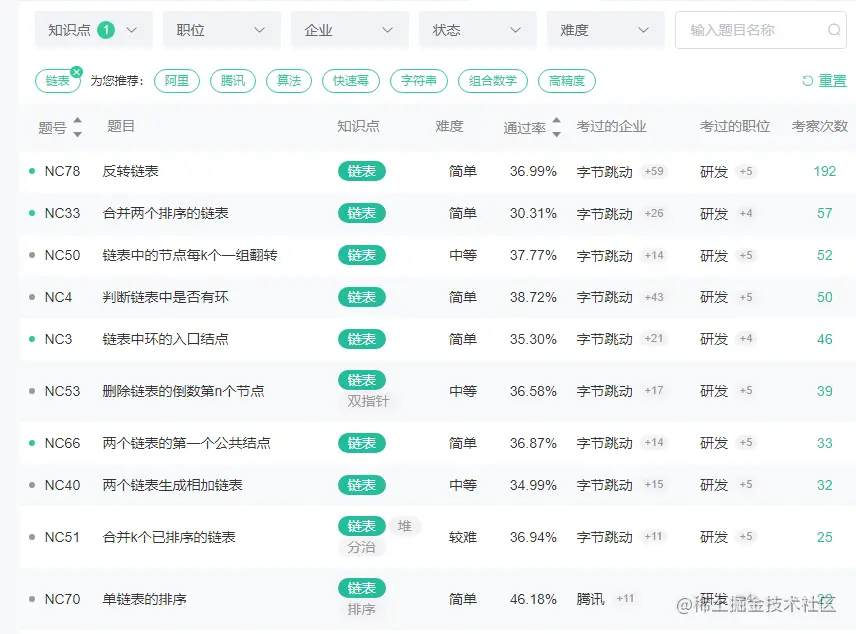Sort by 通过率 using its sort arrows
856x634 pixels.
(556, 127)
